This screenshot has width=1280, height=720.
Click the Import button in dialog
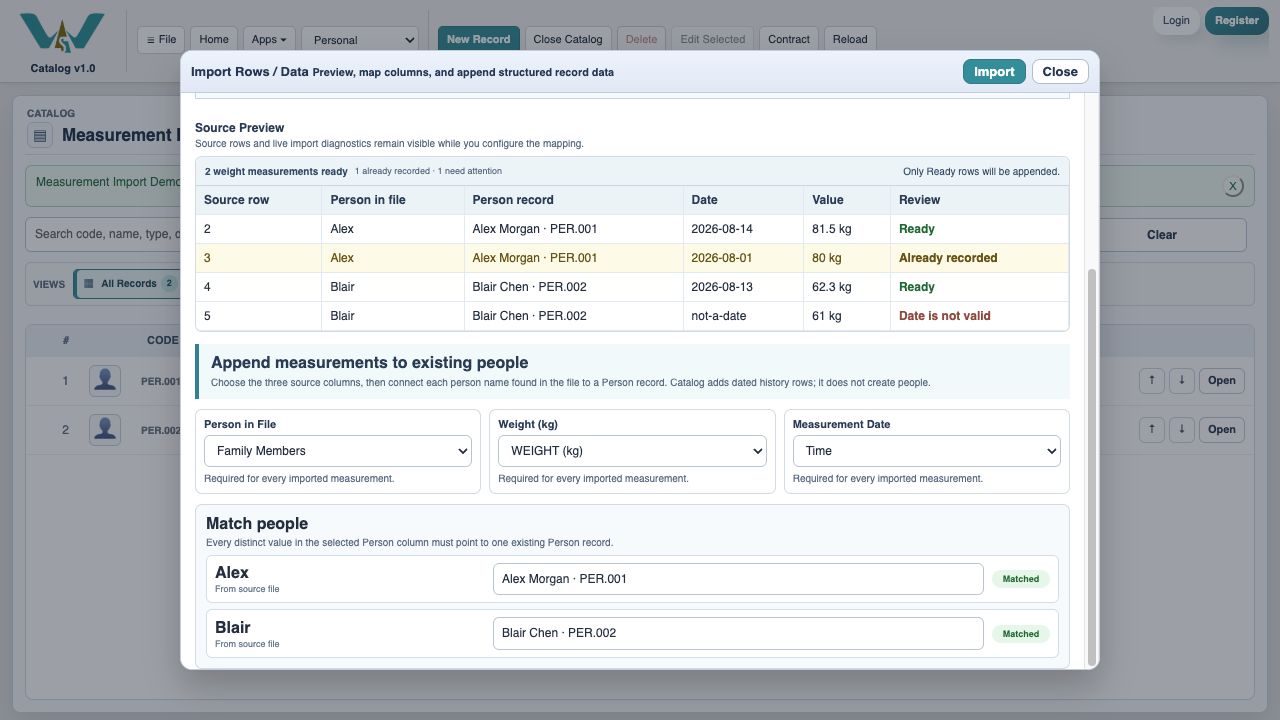tap(994, 72)
